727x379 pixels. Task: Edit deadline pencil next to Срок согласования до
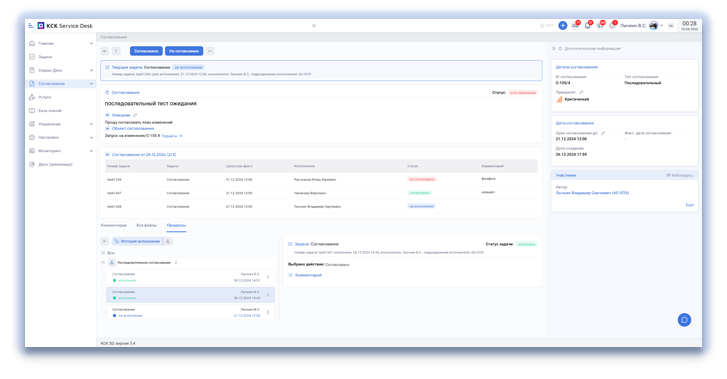tap(603, 133)
